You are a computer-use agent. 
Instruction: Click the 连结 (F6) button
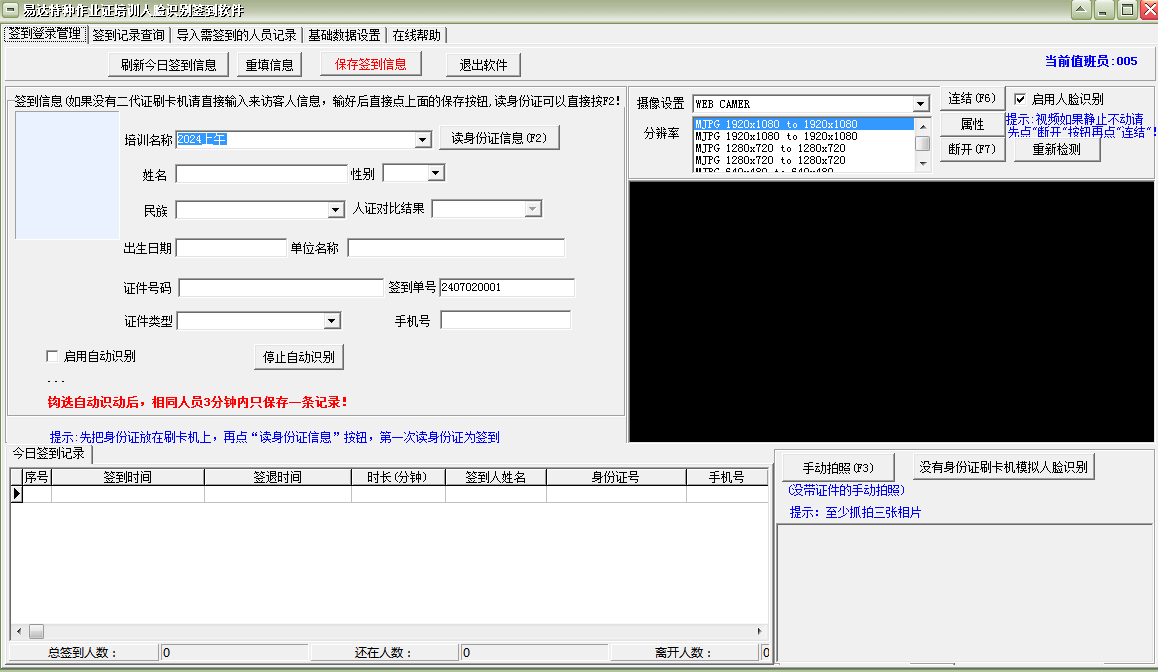click(972, 98)
